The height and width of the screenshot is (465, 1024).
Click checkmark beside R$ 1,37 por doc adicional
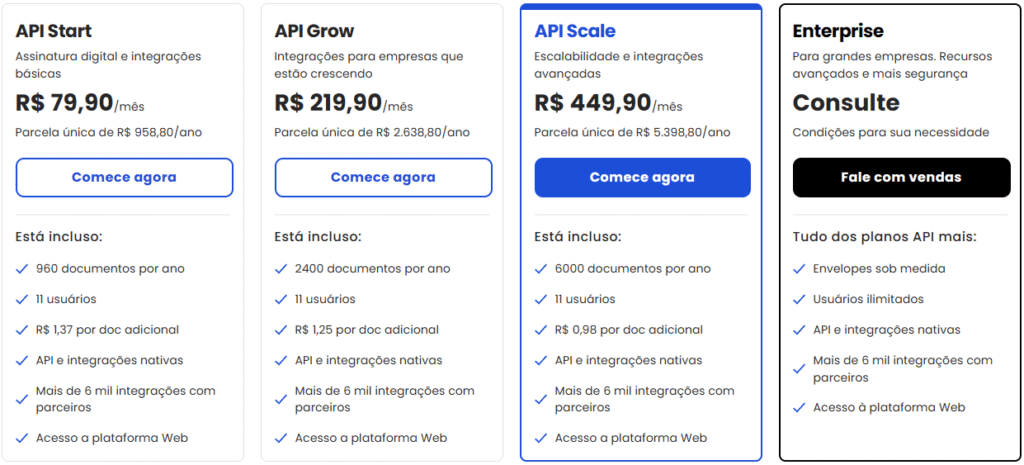[x=22, y=330]
